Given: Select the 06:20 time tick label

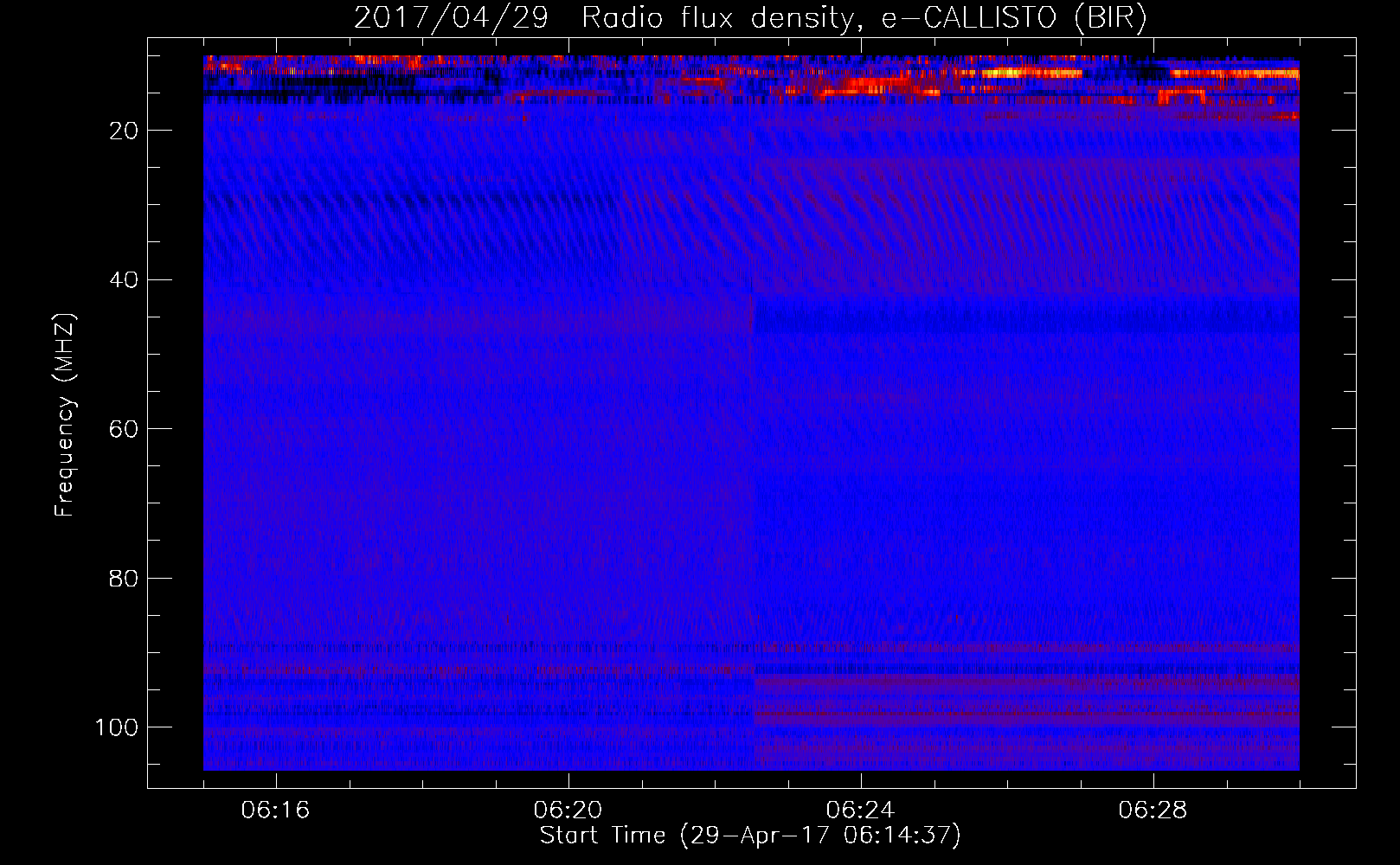Looking at the screenshot, I should pyautogui.click(x=568, y=810).
